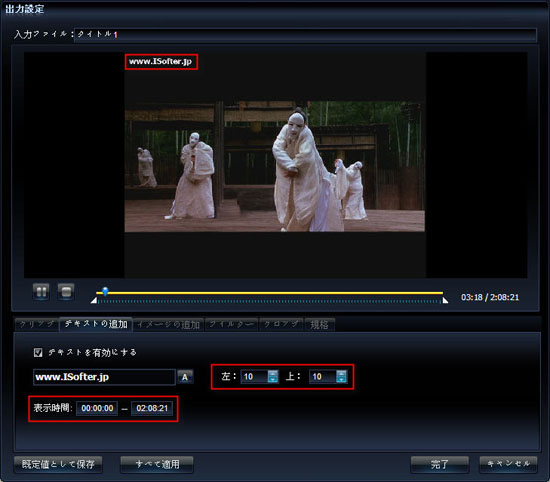The image size is (550, 482).
Task: Select the テキストの追加 tab
Action: (96, 324)
